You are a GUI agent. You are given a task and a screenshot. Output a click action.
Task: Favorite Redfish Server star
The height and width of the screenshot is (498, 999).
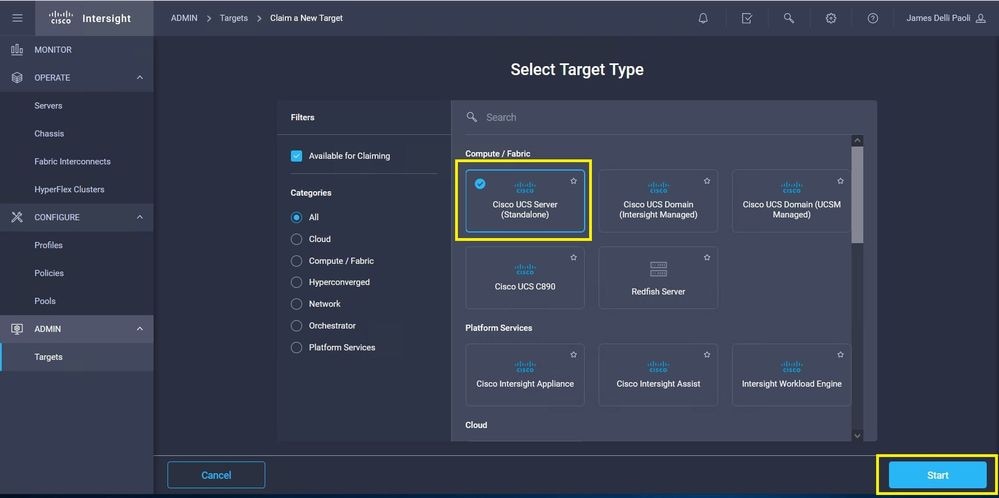click(x=707, y=257)
